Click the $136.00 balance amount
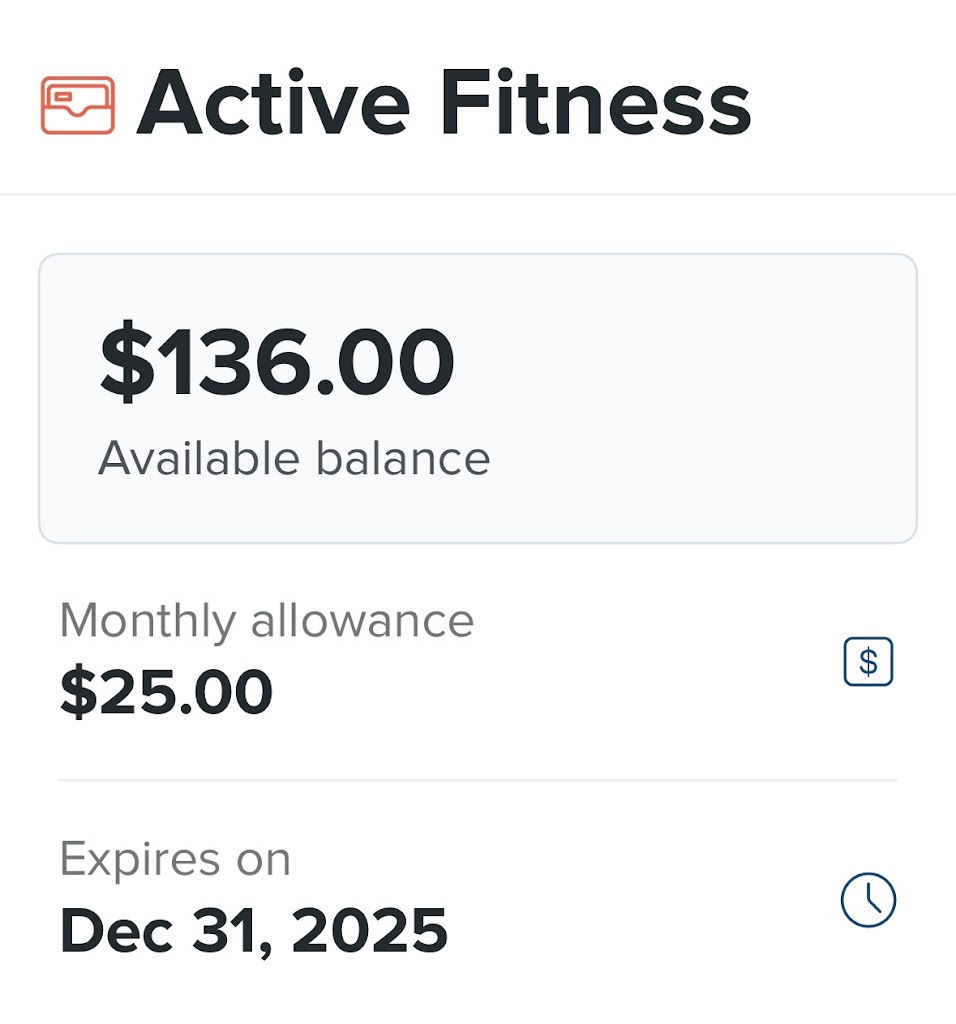This screenshot has height=1024, width=956. click(x=277, y=363)
